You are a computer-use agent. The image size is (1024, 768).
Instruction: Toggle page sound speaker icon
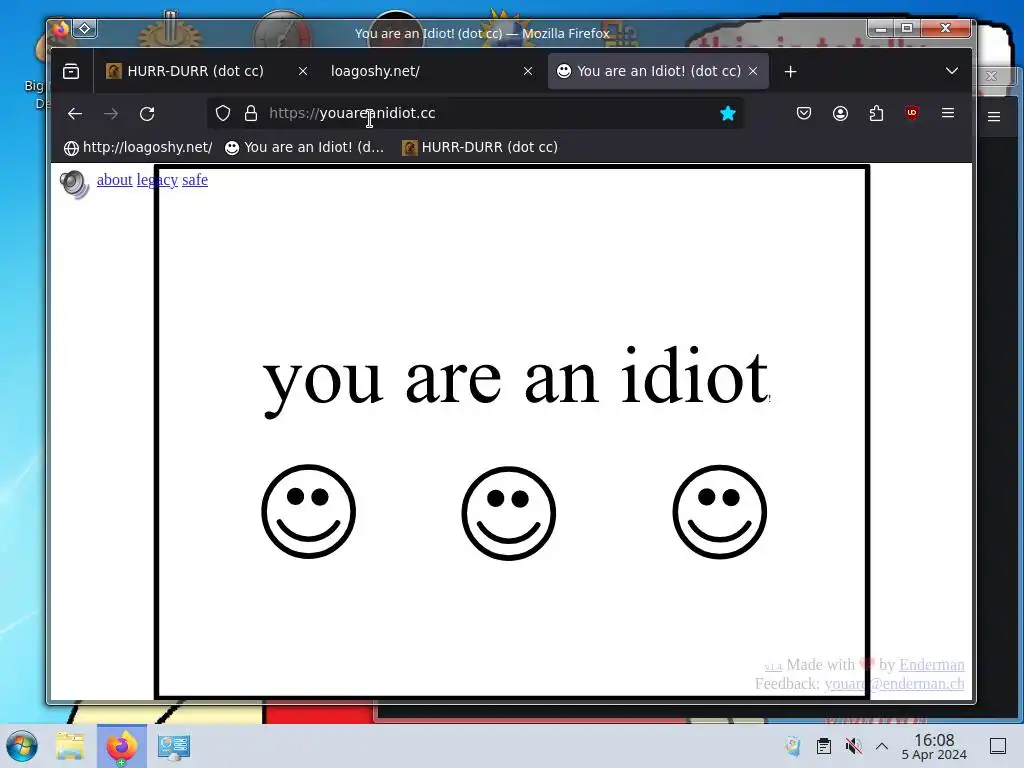tap(74, 184)
